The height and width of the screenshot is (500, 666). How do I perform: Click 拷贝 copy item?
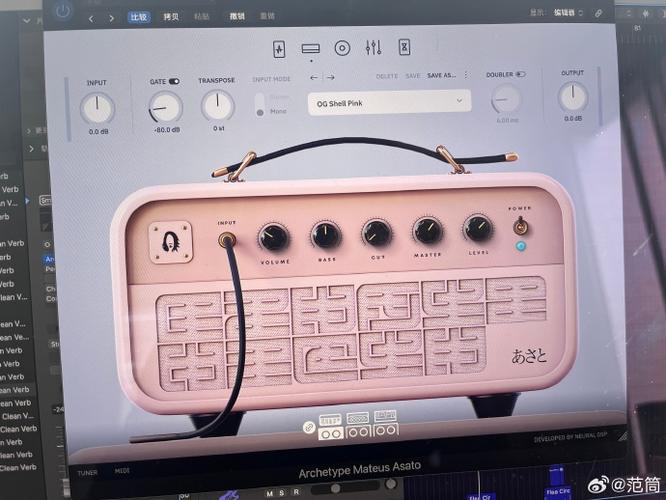[x=171, y=17]
